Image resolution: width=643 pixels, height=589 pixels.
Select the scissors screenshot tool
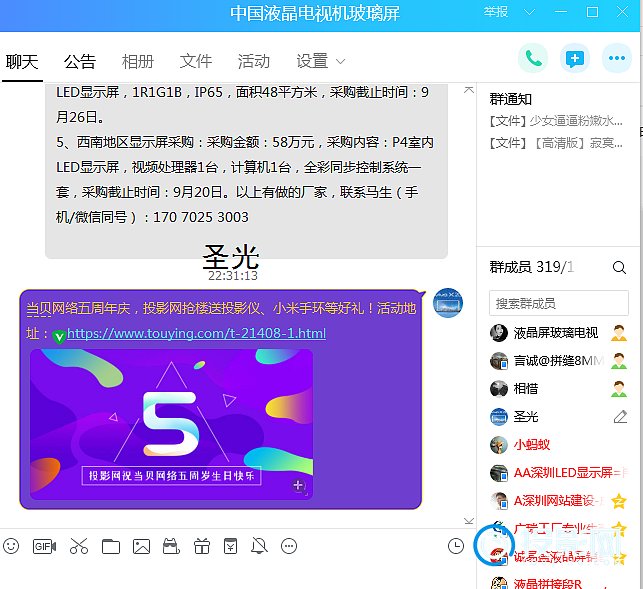79,546
